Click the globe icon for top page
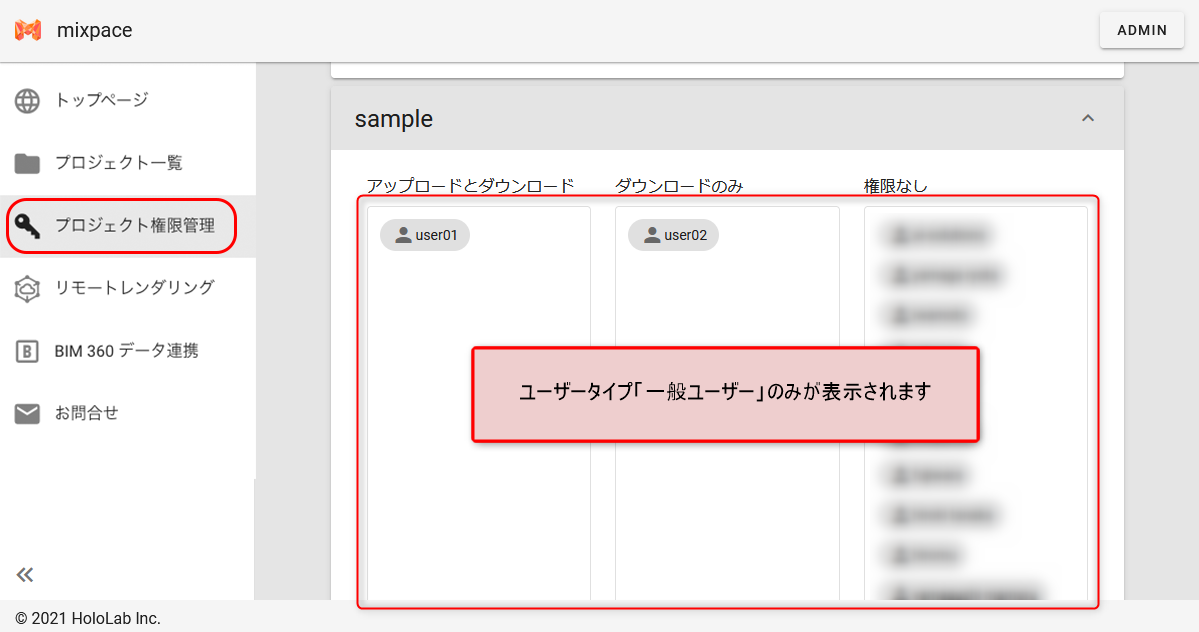 point(27,100)
